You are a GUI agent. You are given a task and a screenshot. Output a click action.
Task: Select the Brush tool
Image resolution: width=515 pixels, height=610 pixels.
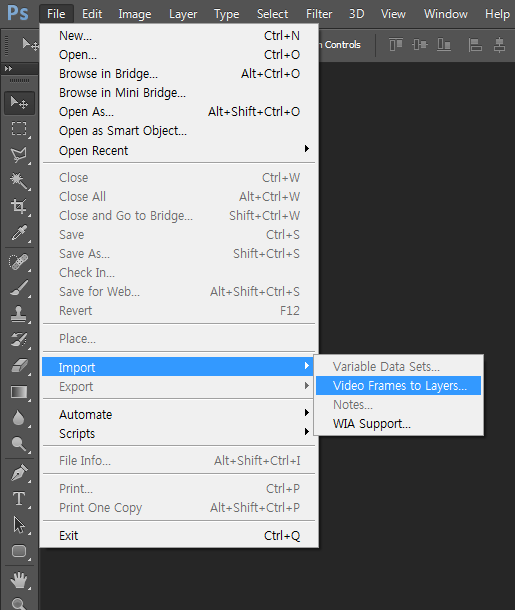[x=19, y=288]
